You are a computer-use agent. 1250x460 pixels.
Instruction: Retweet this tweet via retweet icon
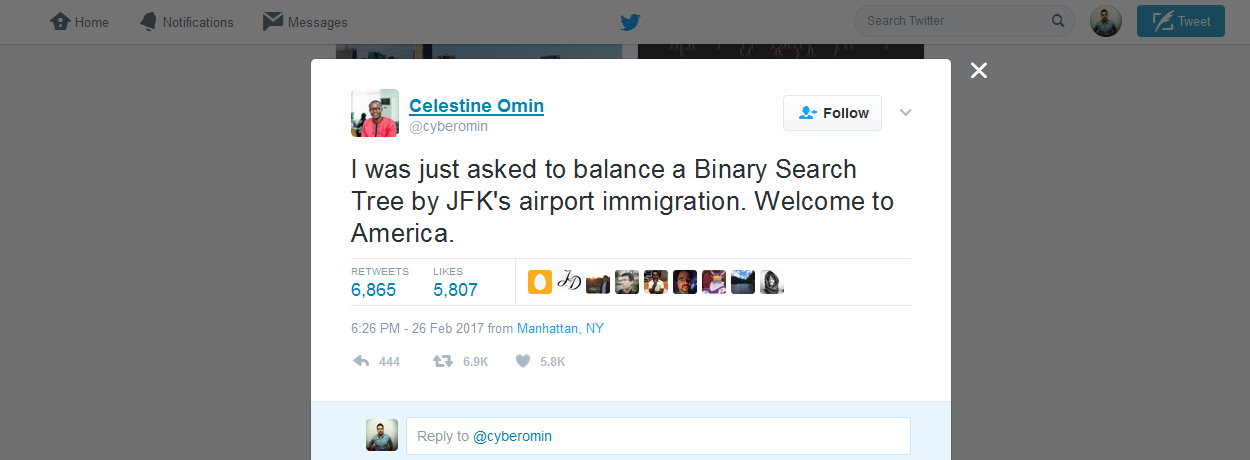coord(442,361)
